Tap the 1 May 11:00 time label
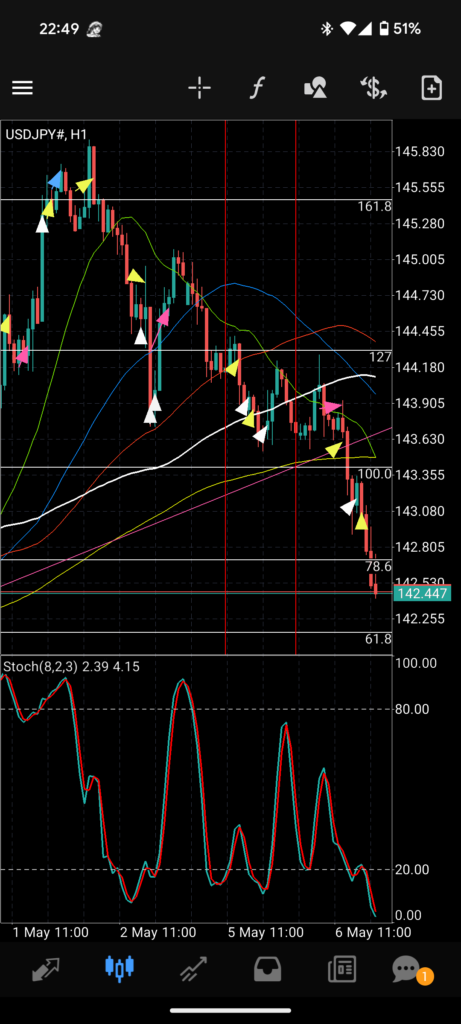Viewport: 461px width, 1024px height. click(51, 932)
